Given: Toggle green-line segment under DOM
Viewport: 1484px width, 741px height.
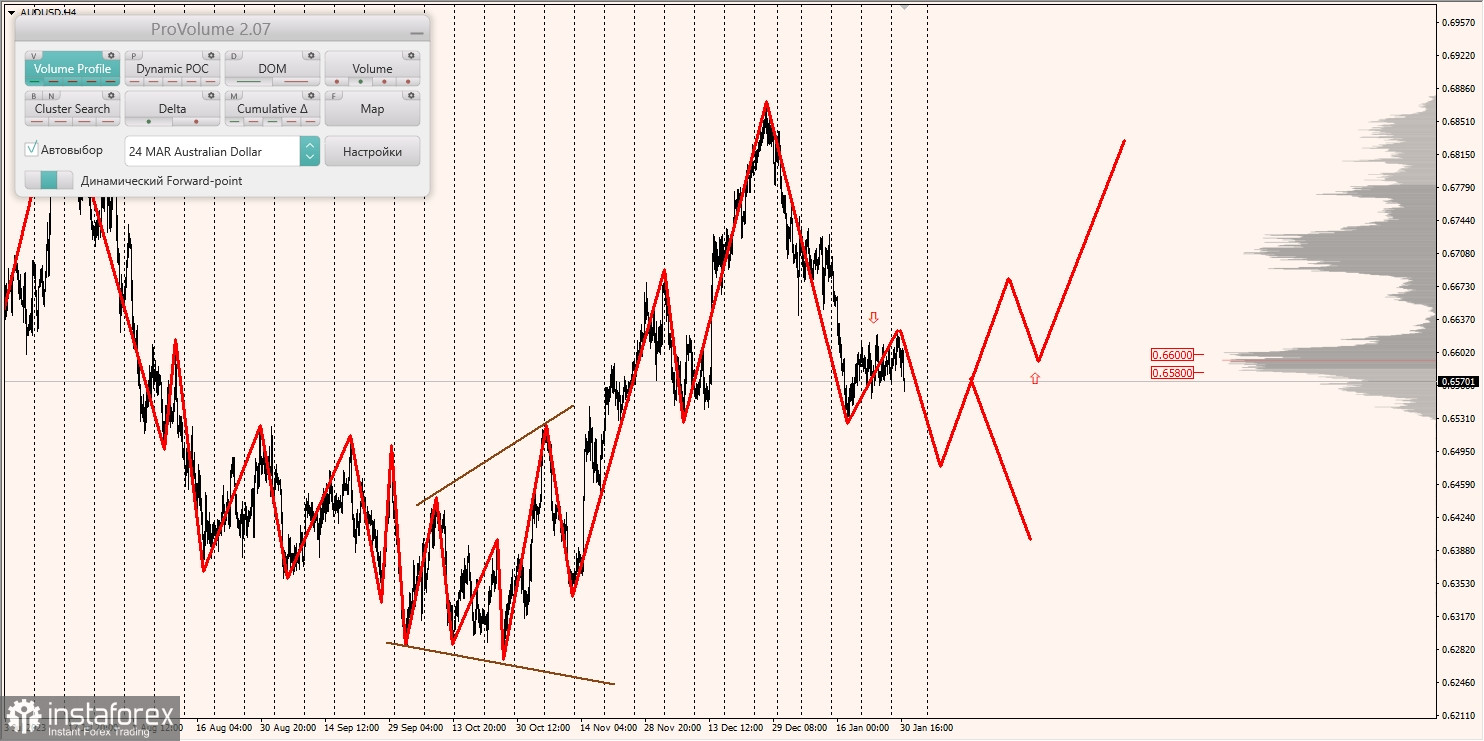Looking at the screenshot, I should (x=248, y=81).
